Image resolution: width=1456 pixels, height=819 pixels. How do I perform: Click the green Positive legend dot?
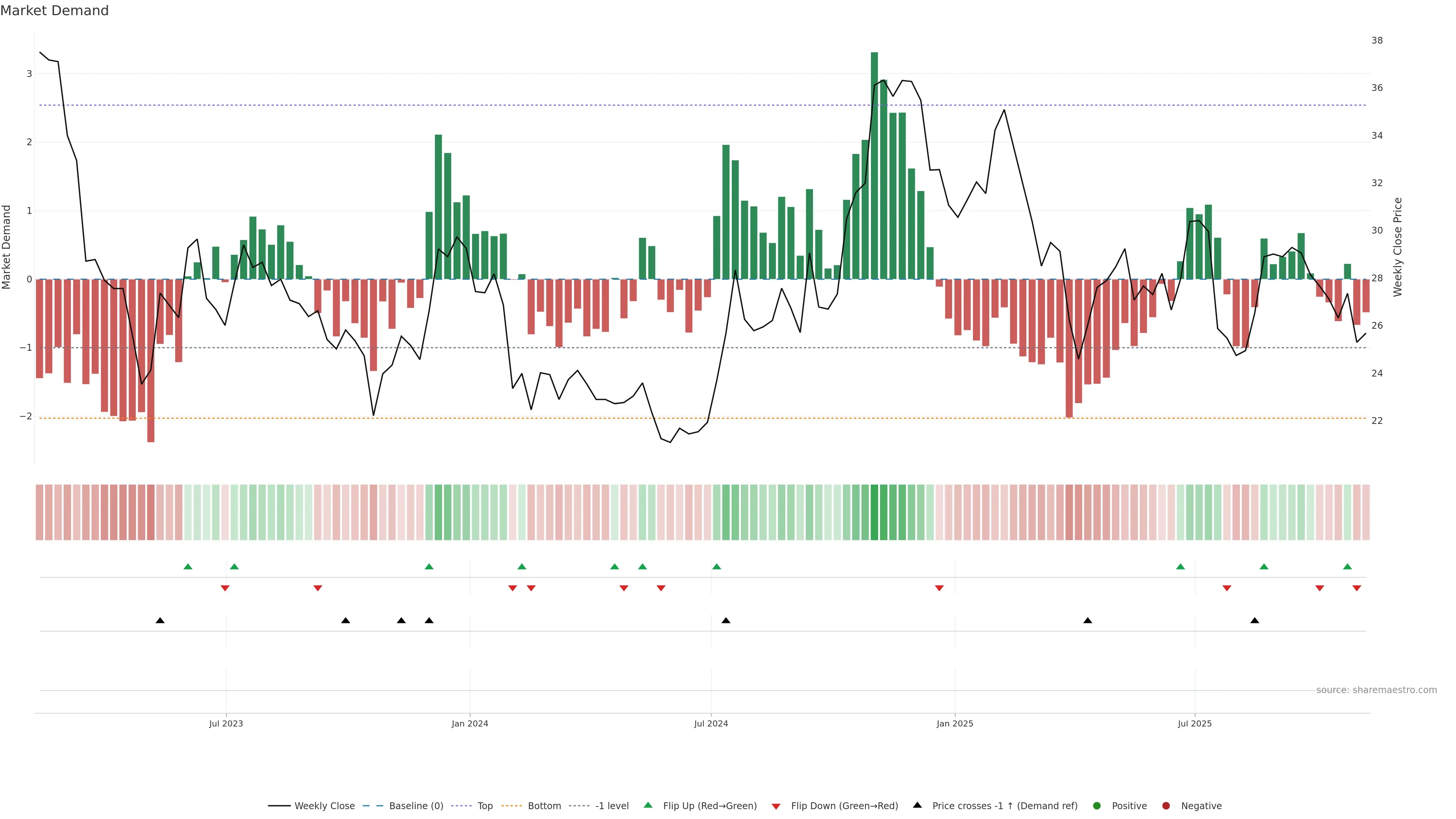(x=1097, y=805)
